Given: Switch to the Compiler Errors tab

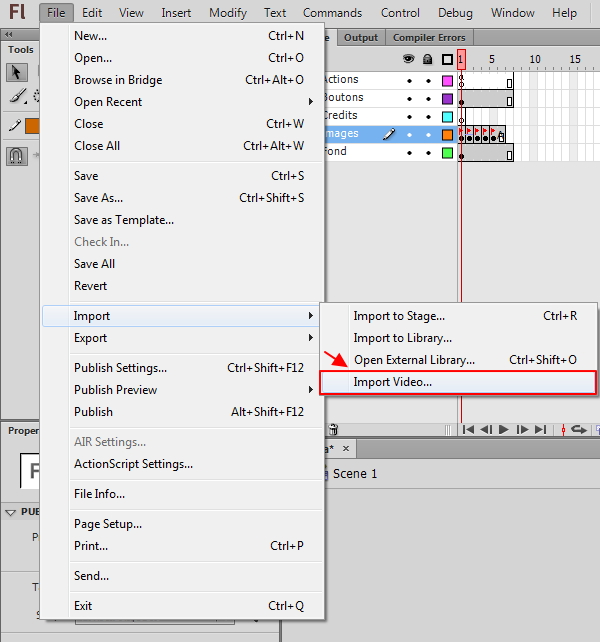Looking at the screenshot, I should click(x=429, y=38).
